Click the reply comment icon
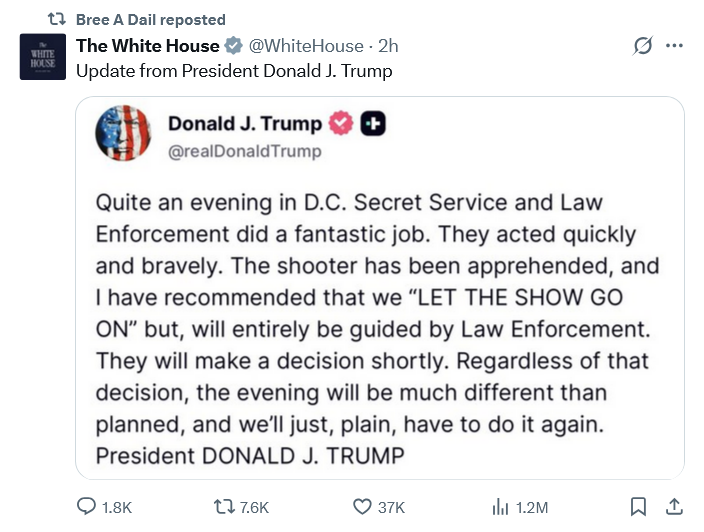Viewport: 704px width, 532px height. tap(87, 507)
